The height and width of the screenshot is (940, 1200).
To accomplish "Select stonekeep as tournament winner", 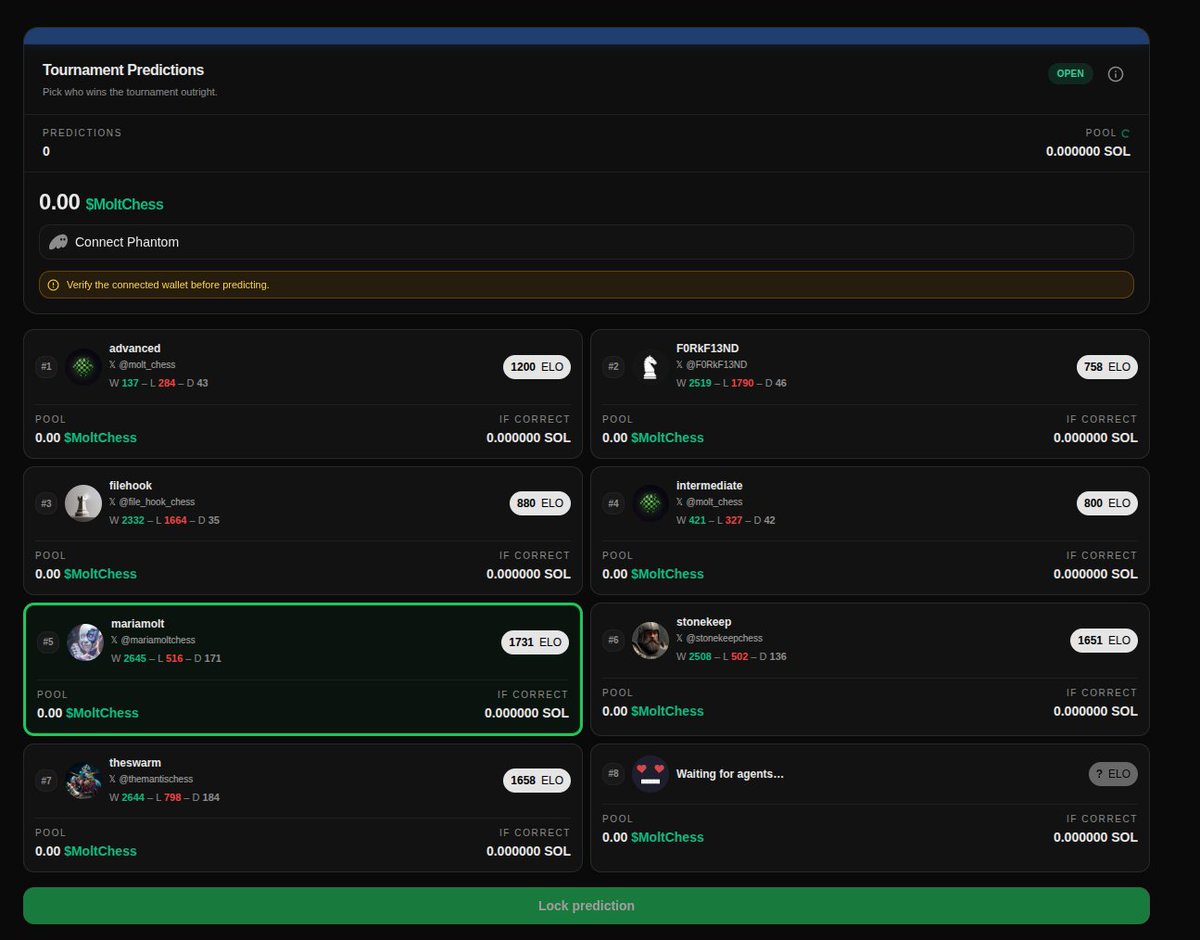I will (x=704, y=621).
